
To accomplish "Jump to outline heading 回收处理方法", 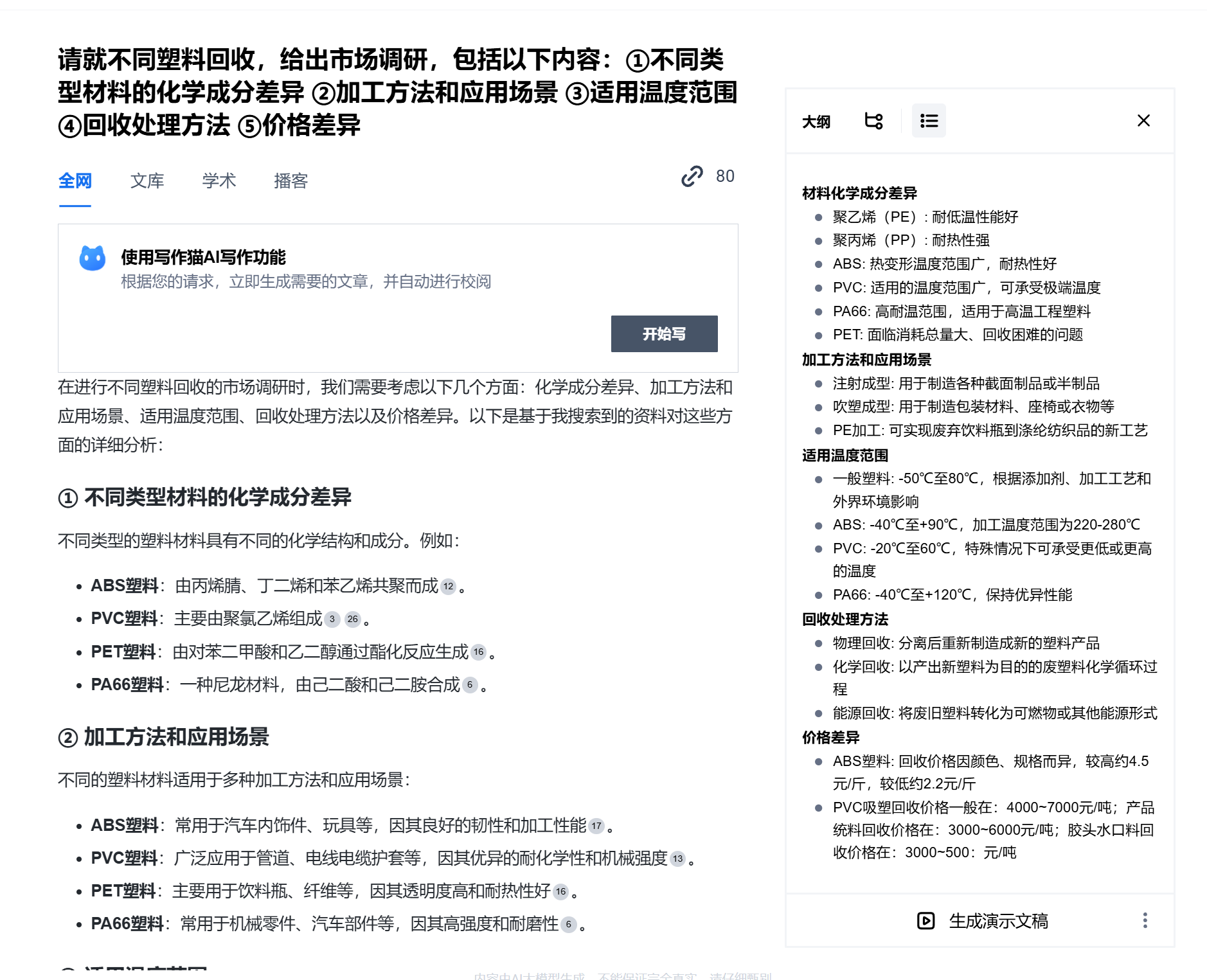I will click(x=845, y=619).
